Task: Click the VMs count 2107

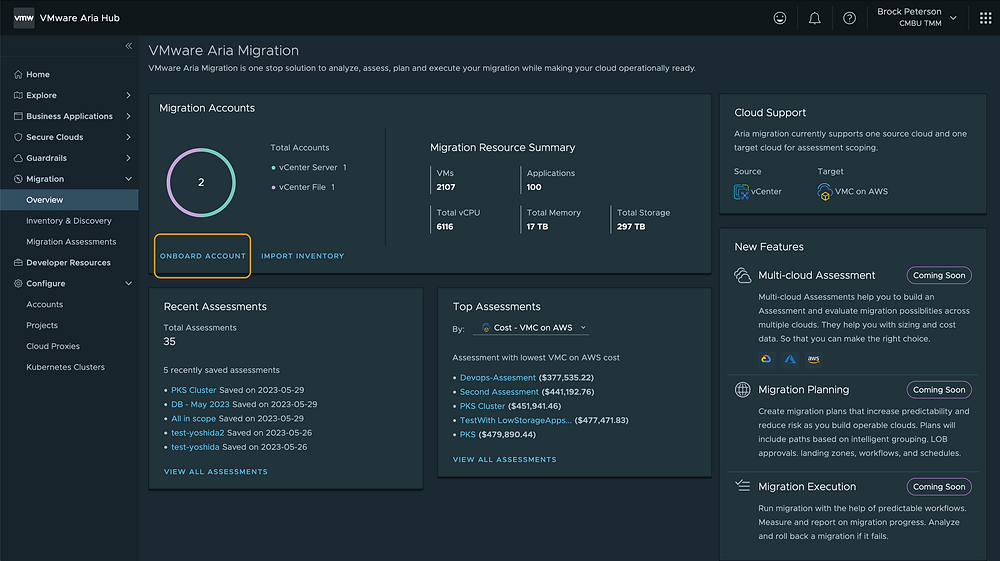Action: coord(446,187)
